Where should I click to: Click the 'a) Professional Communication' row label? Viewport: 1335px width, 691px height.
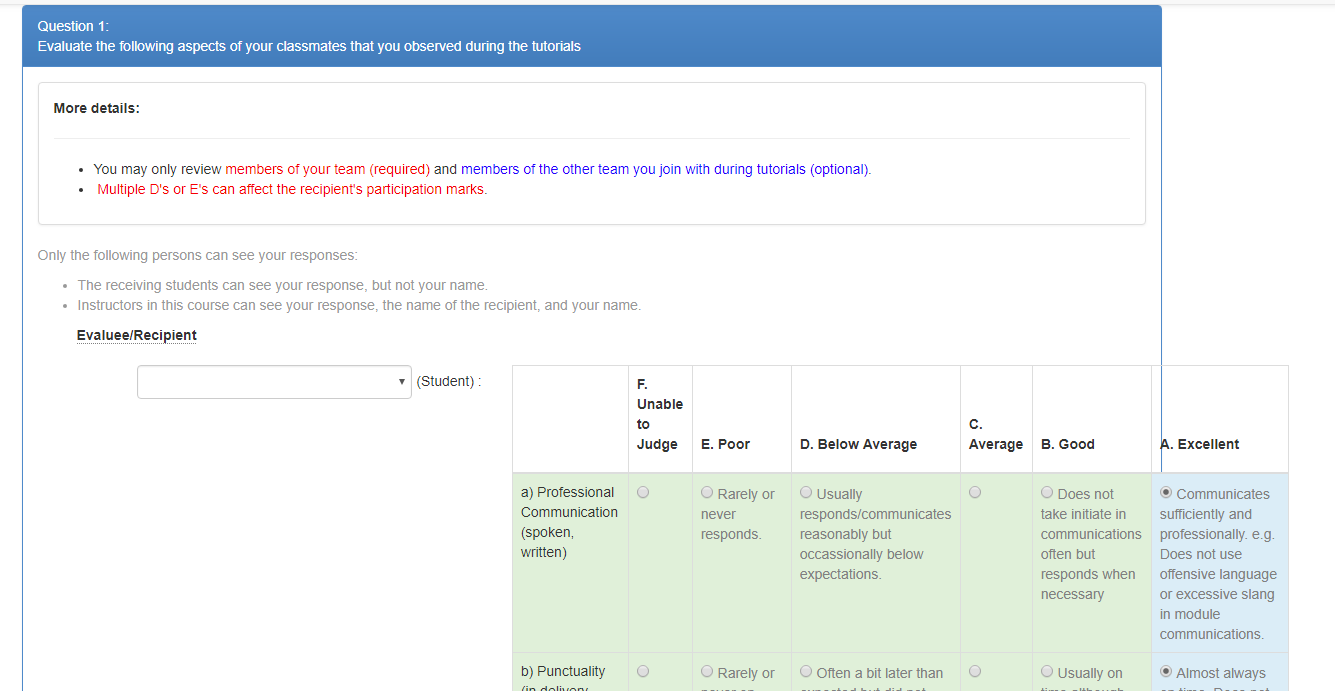point(570,522)
